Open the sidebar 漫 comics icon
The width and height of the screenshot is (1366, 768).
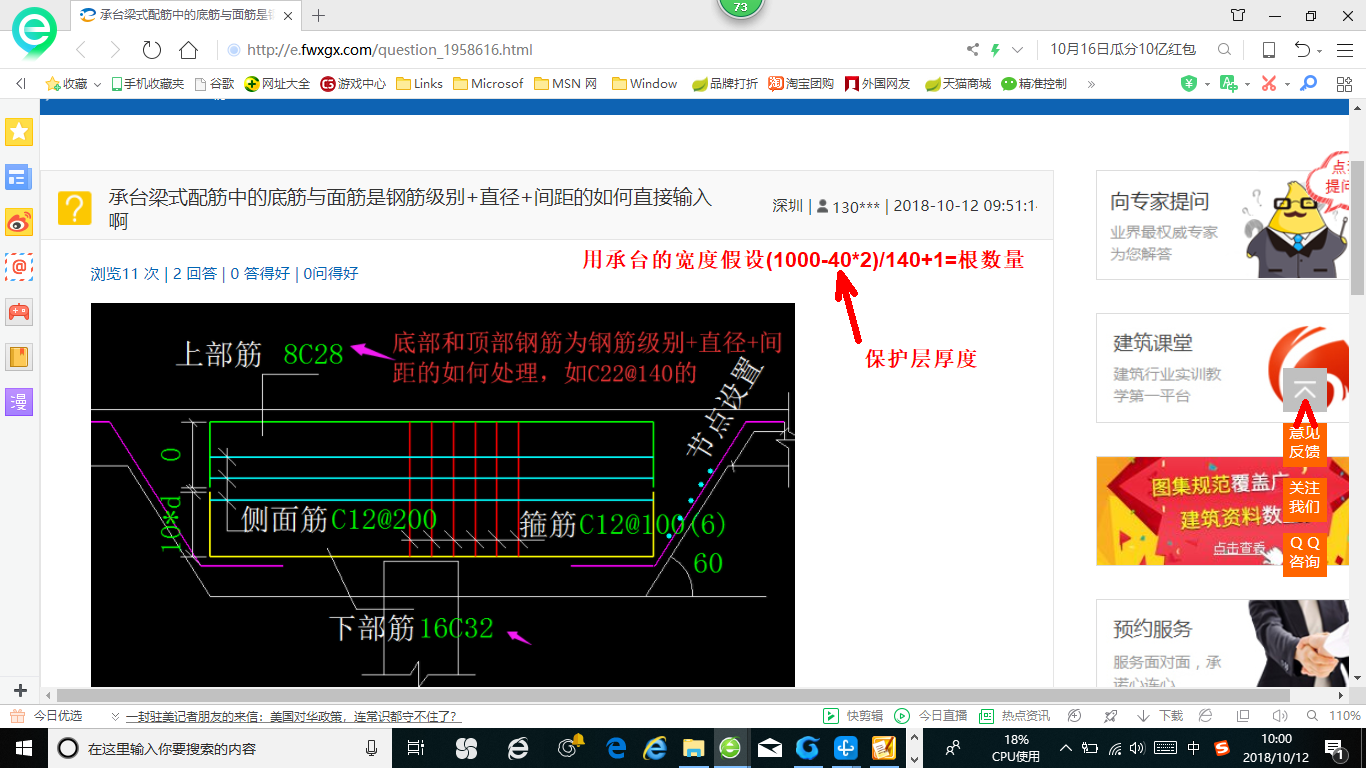pyautogui.click(x=19, y=401)
